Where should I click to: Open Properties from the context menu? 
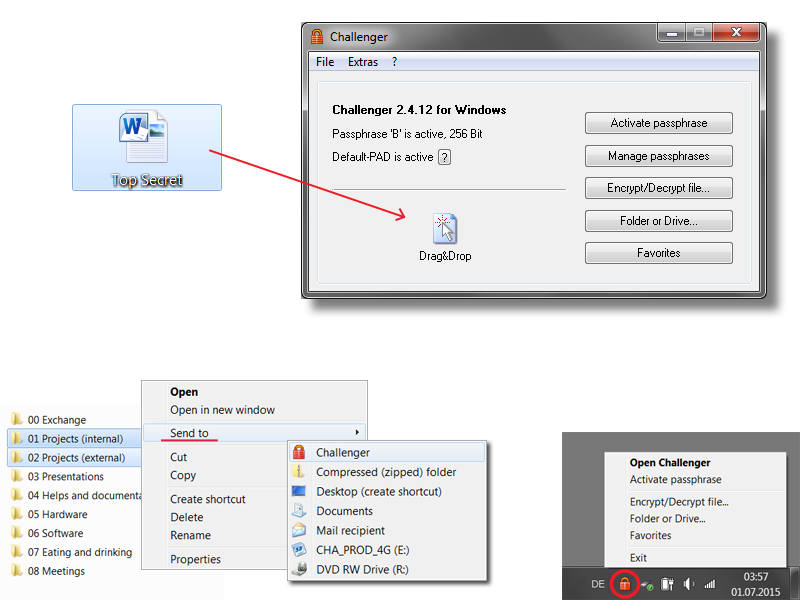(x=195, y=559)
